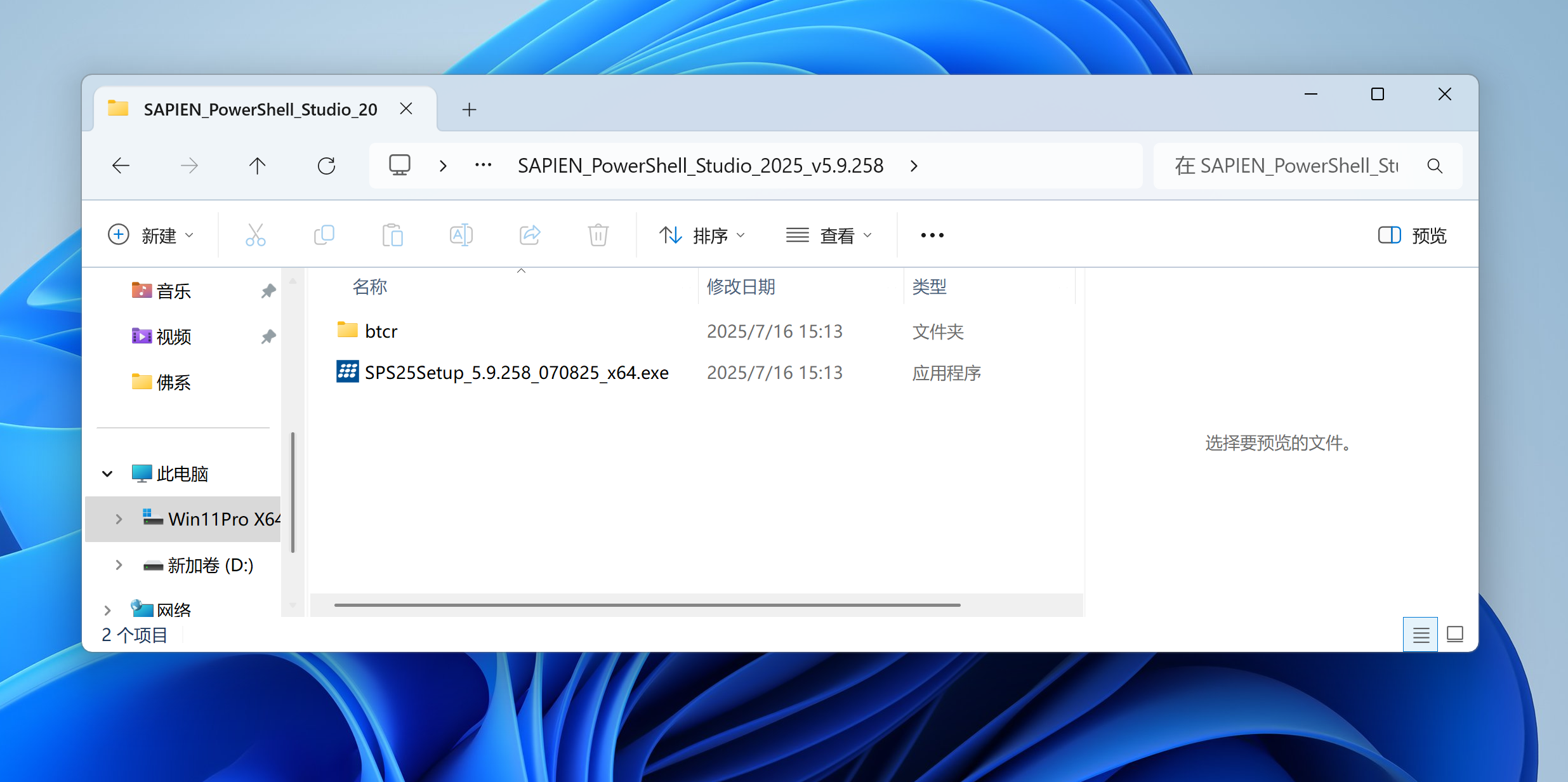Image resolution: width=1568 pixels, height=782 pixels.
Task: Open the 新建 new item menu
Action: point(151,235)
